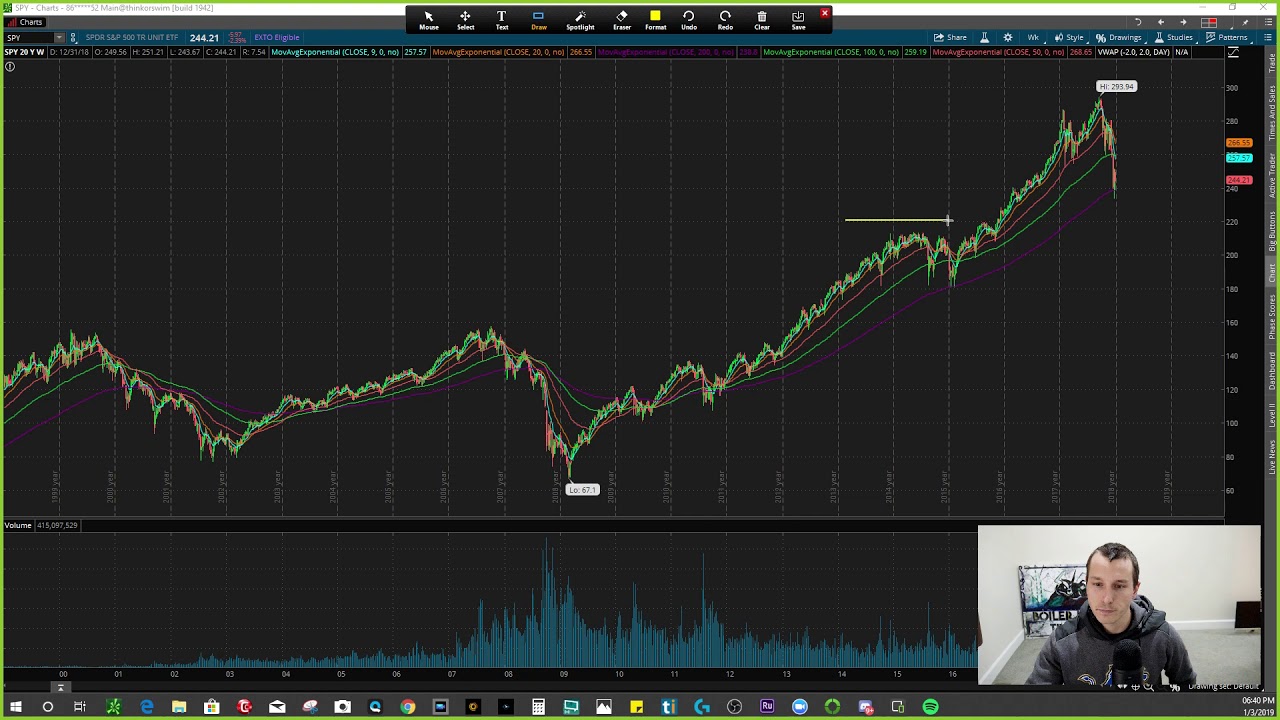Open the Dashboard sidebar tab
The image size is (1280, 720).
point(1273,370)
